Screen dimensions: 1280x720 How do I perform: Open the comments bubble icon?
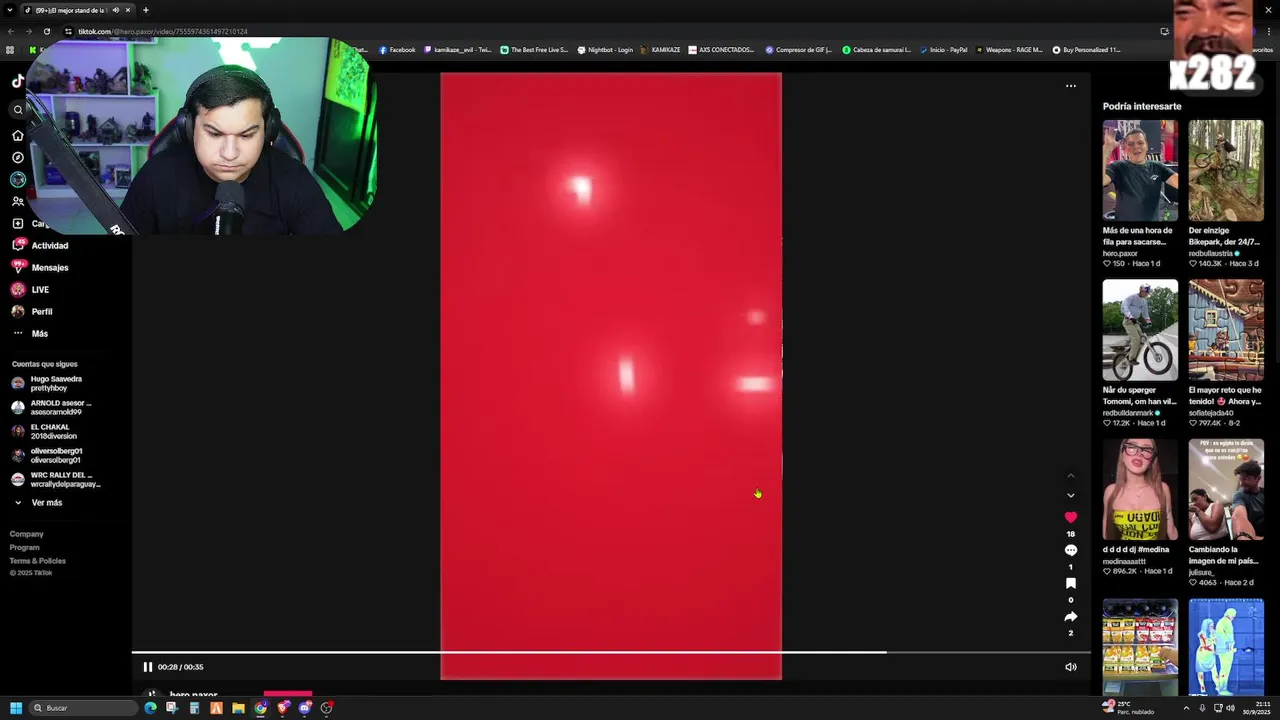point(1070,550)
